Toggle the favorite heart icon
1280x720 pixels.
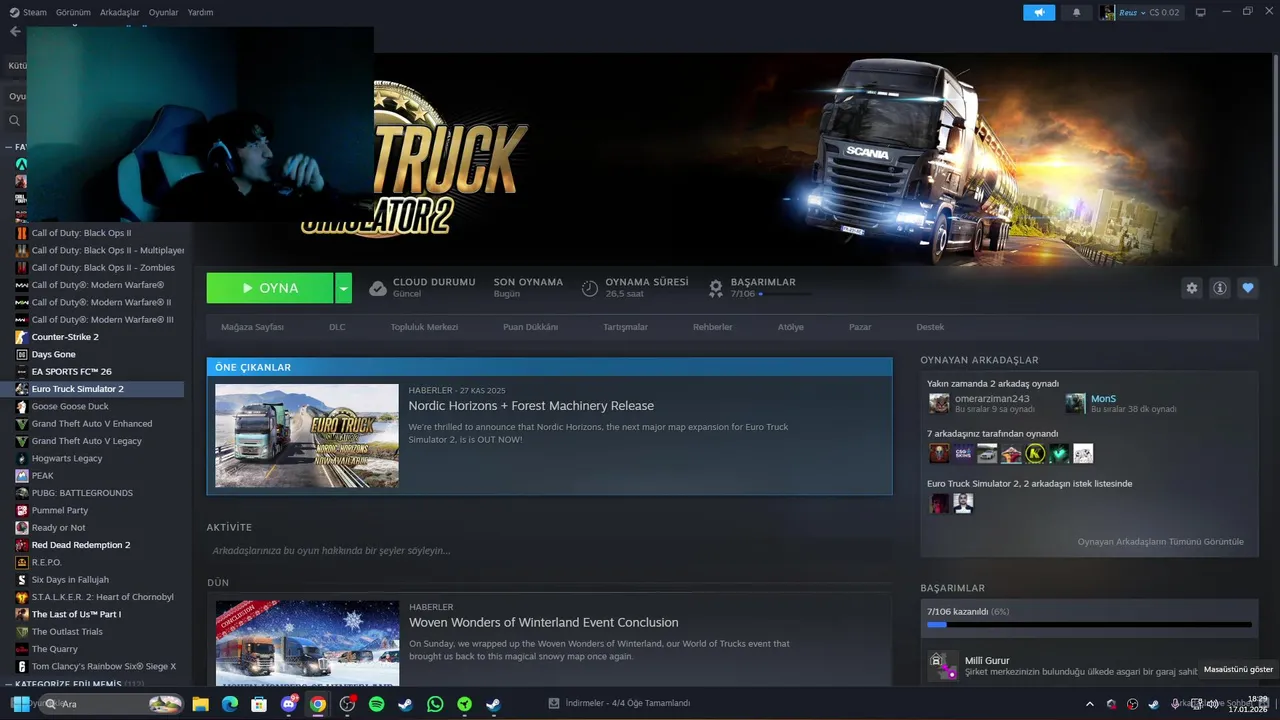1248,288
